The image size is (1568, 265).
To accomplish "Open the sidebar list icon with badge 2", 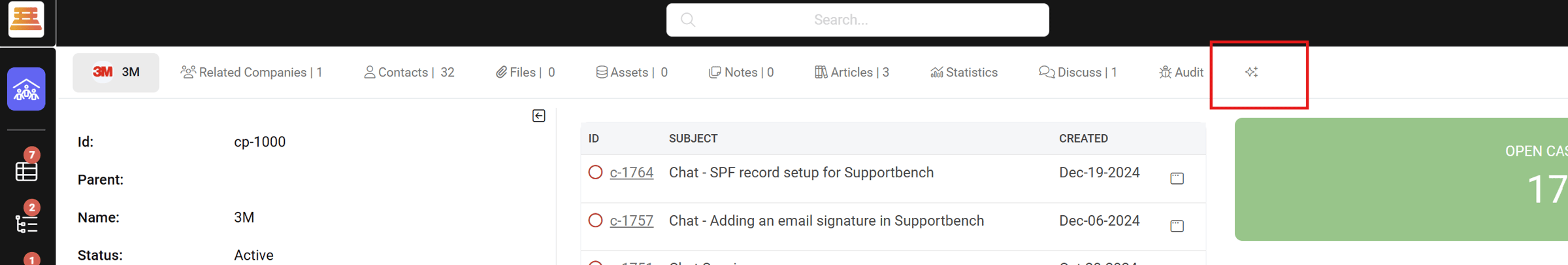I will (26, 224).
